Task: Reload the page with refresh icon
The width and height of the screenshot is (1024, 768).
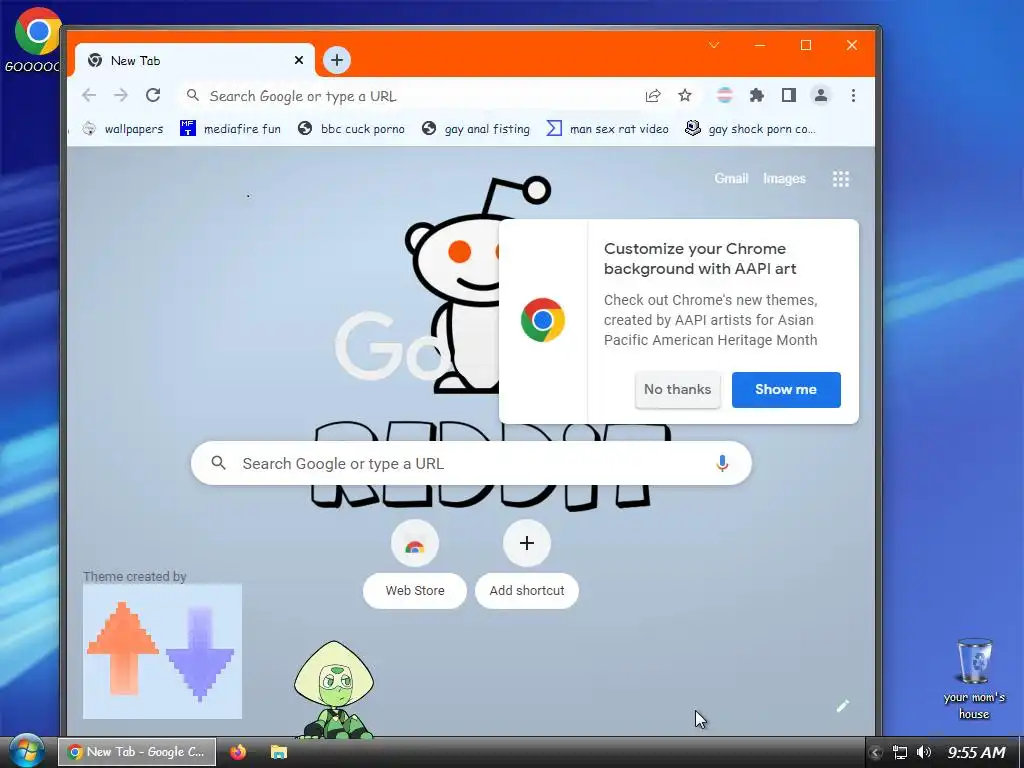Action: (x=153, y=95)
